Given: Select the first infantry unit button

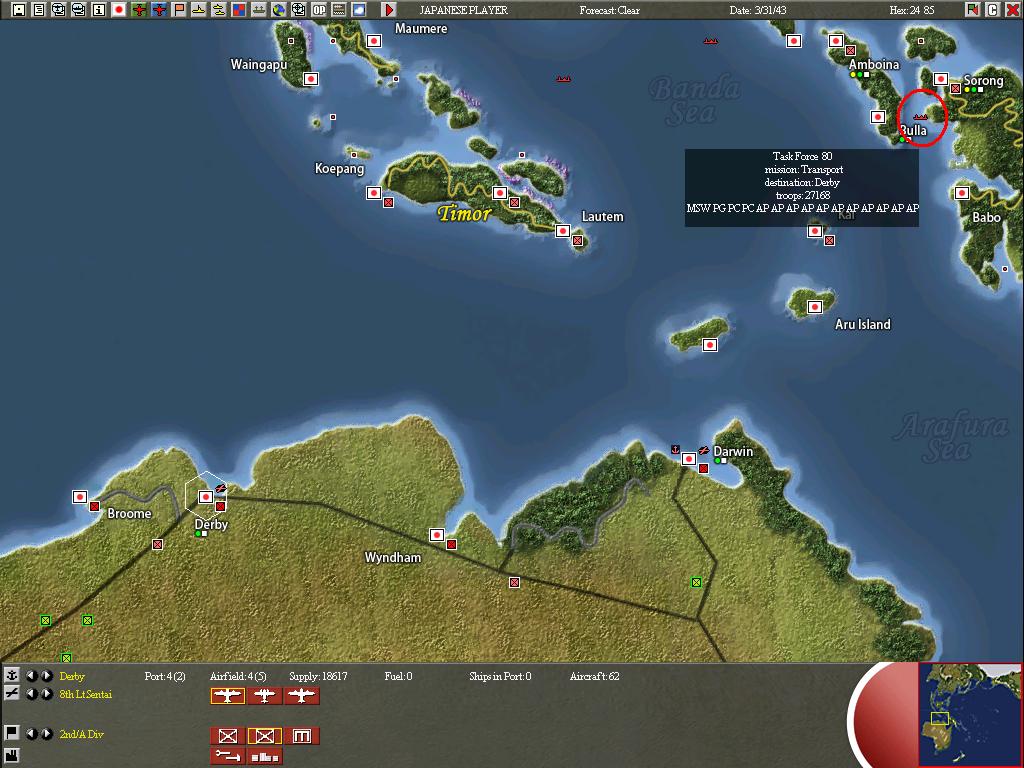Looking at the screenshot, I should point(227,736).
